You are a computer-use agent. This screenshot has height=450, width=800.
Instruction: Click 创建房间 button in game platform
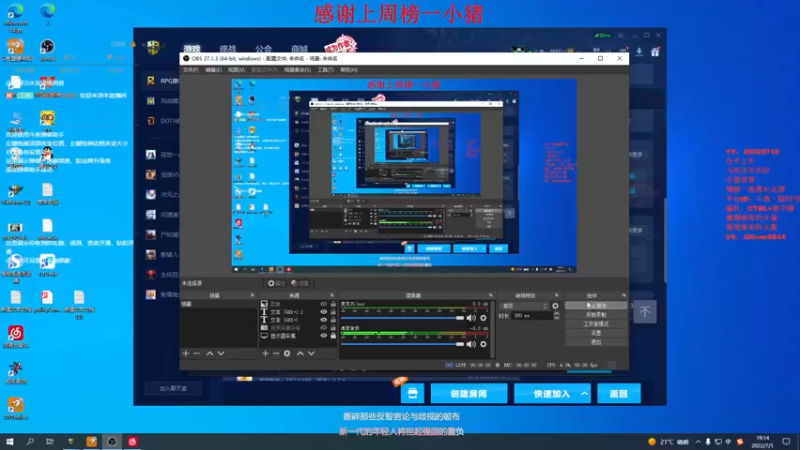[469, 393]
